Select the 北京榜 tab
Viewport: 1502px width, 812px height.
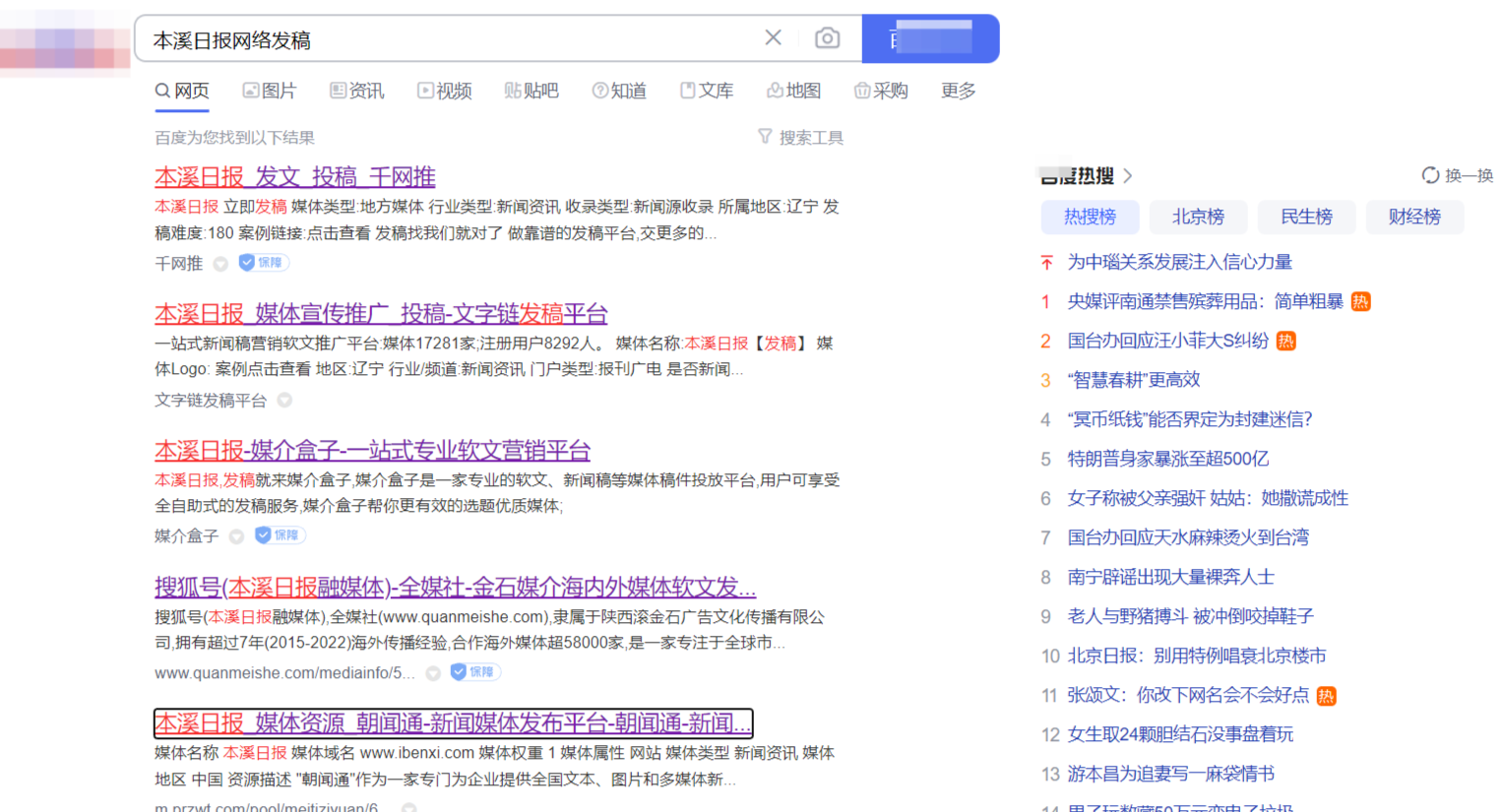click(x=1198, y=217)
